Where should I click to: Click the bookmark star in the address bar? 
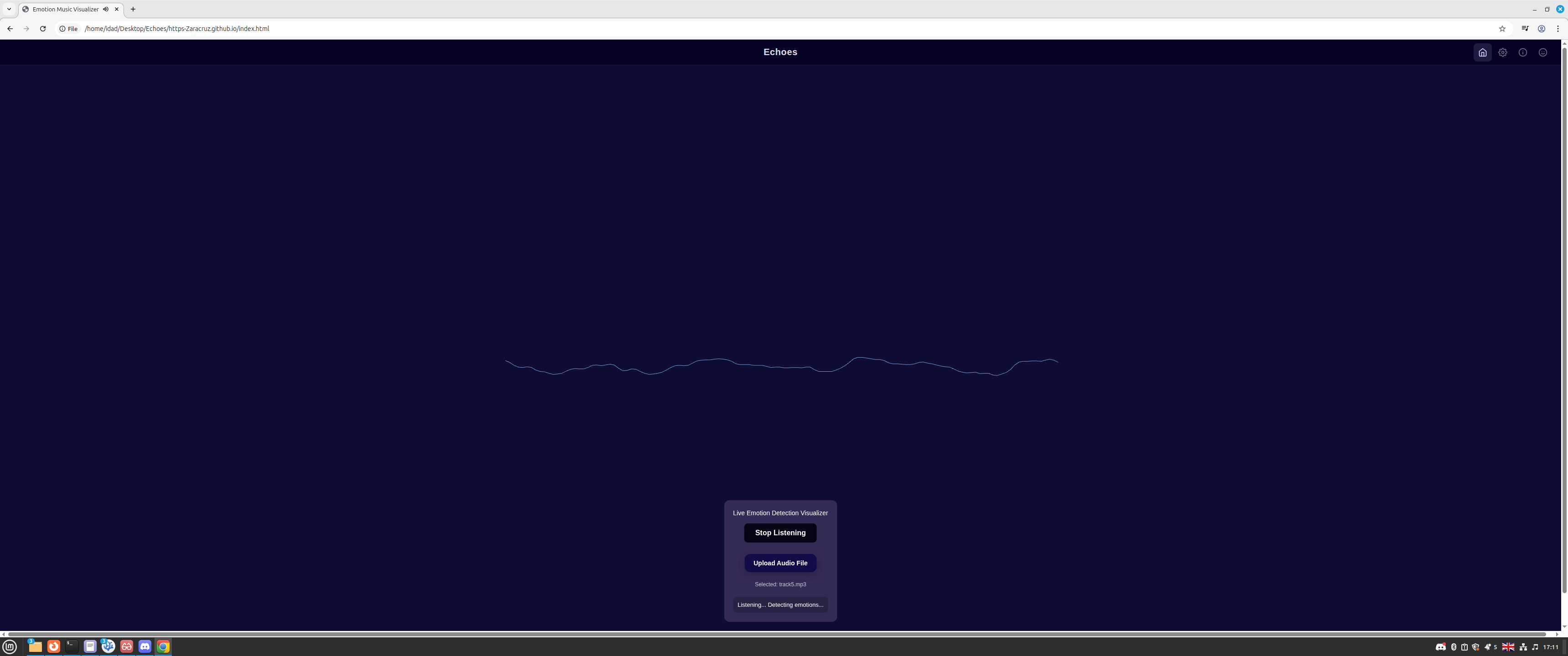1502,28
